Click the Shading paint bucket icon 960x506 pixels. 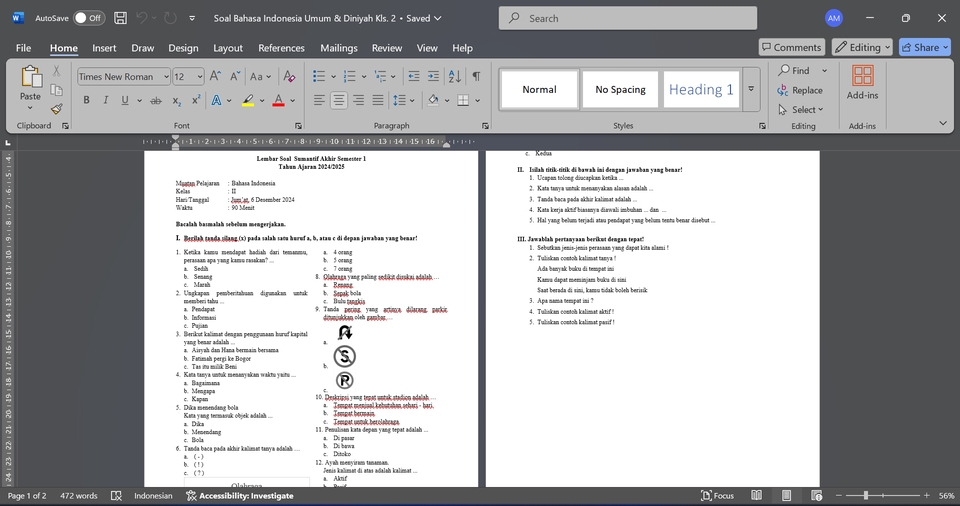point(433,100)
